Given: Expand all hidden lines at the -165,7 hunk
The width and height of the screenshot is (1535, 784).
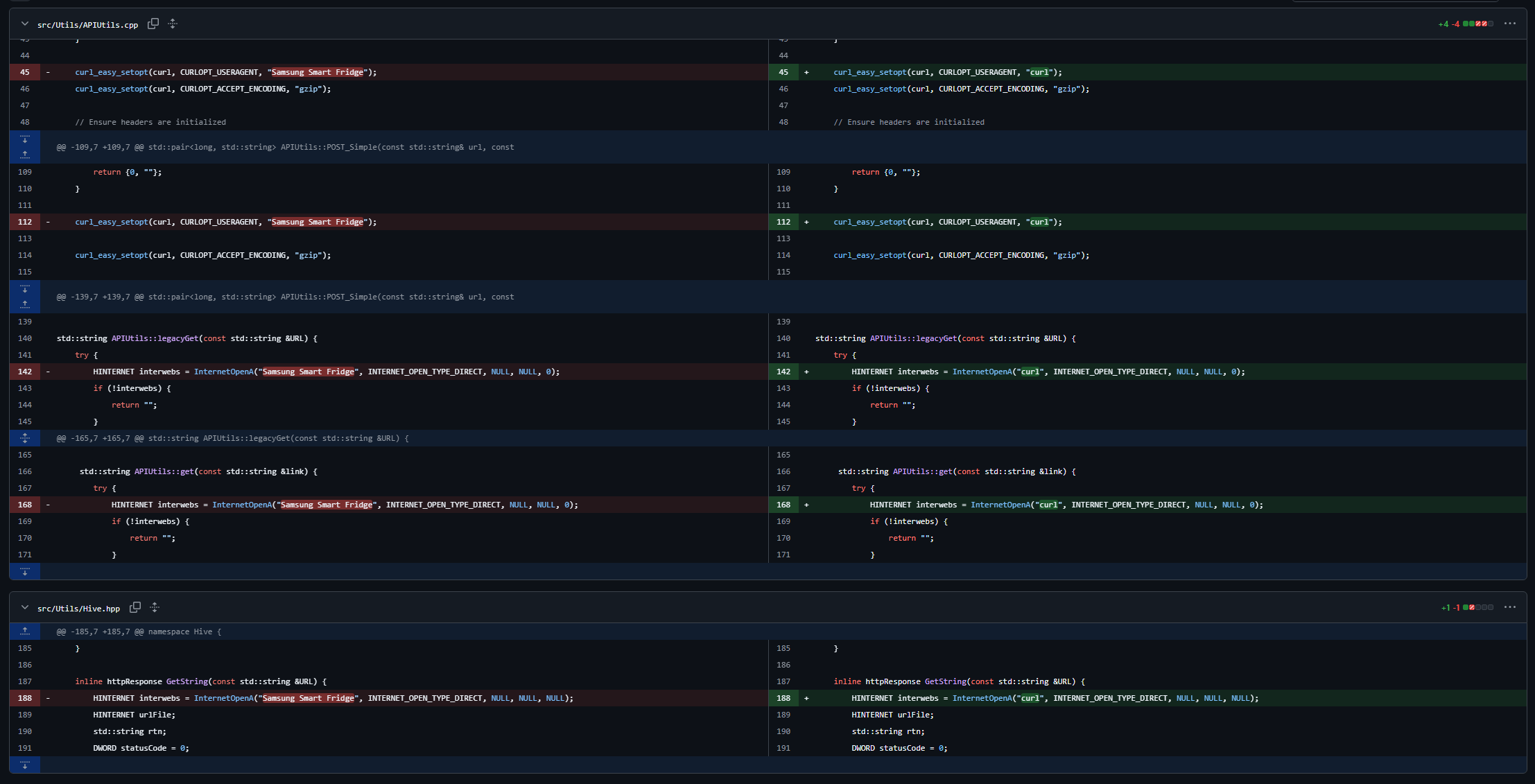Looking at the screenshot, I should 25,438.
